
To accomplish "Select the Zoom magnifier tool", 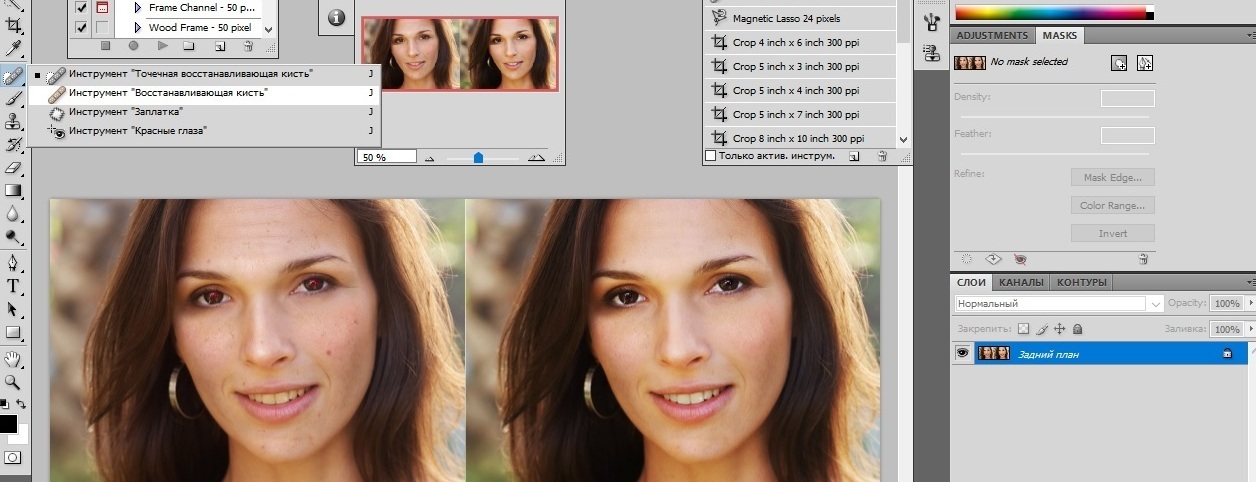I will (14, 382).
